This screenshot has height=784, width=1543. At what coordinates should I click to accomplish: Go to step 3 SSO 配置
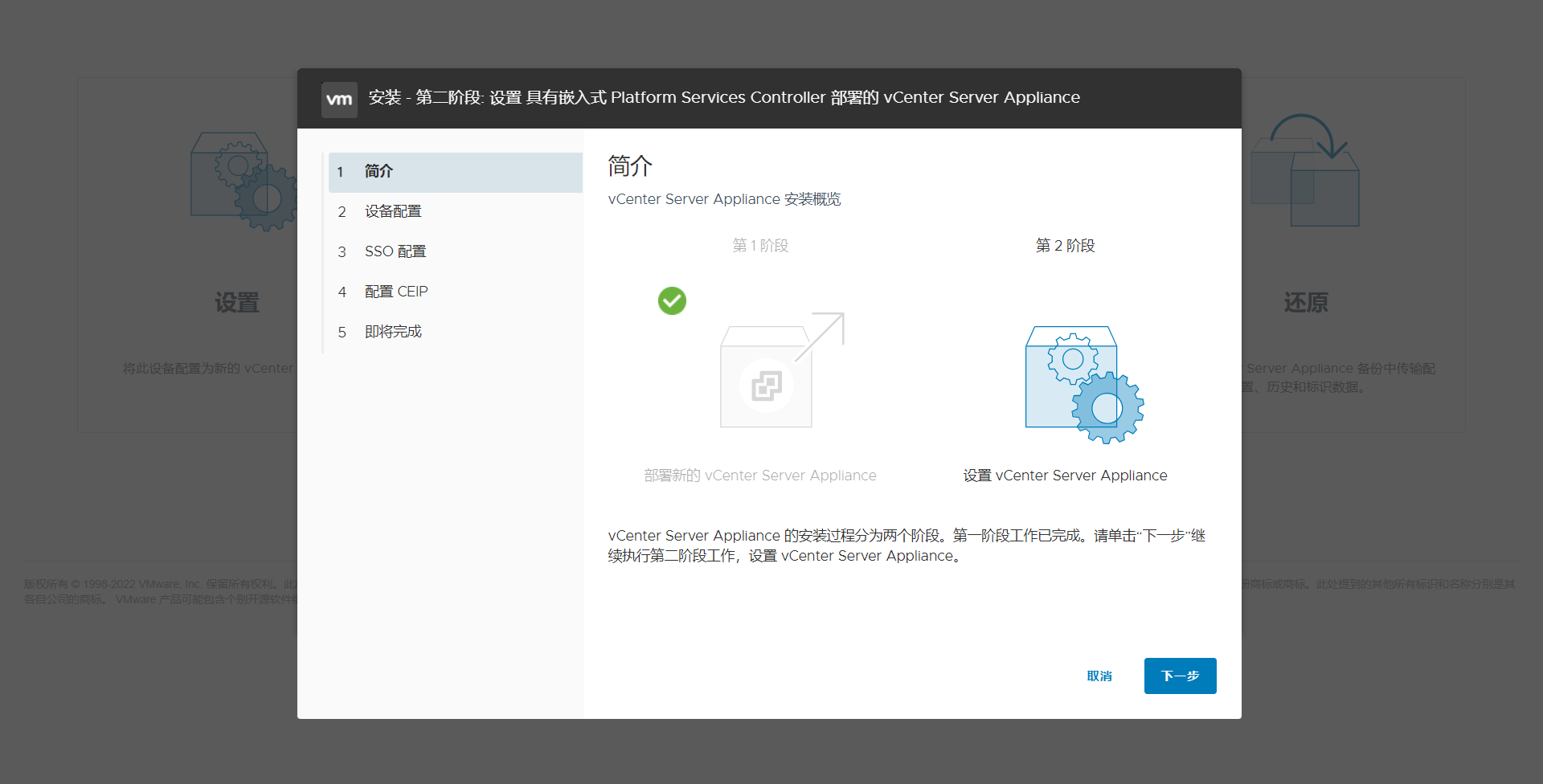point(455,252)
